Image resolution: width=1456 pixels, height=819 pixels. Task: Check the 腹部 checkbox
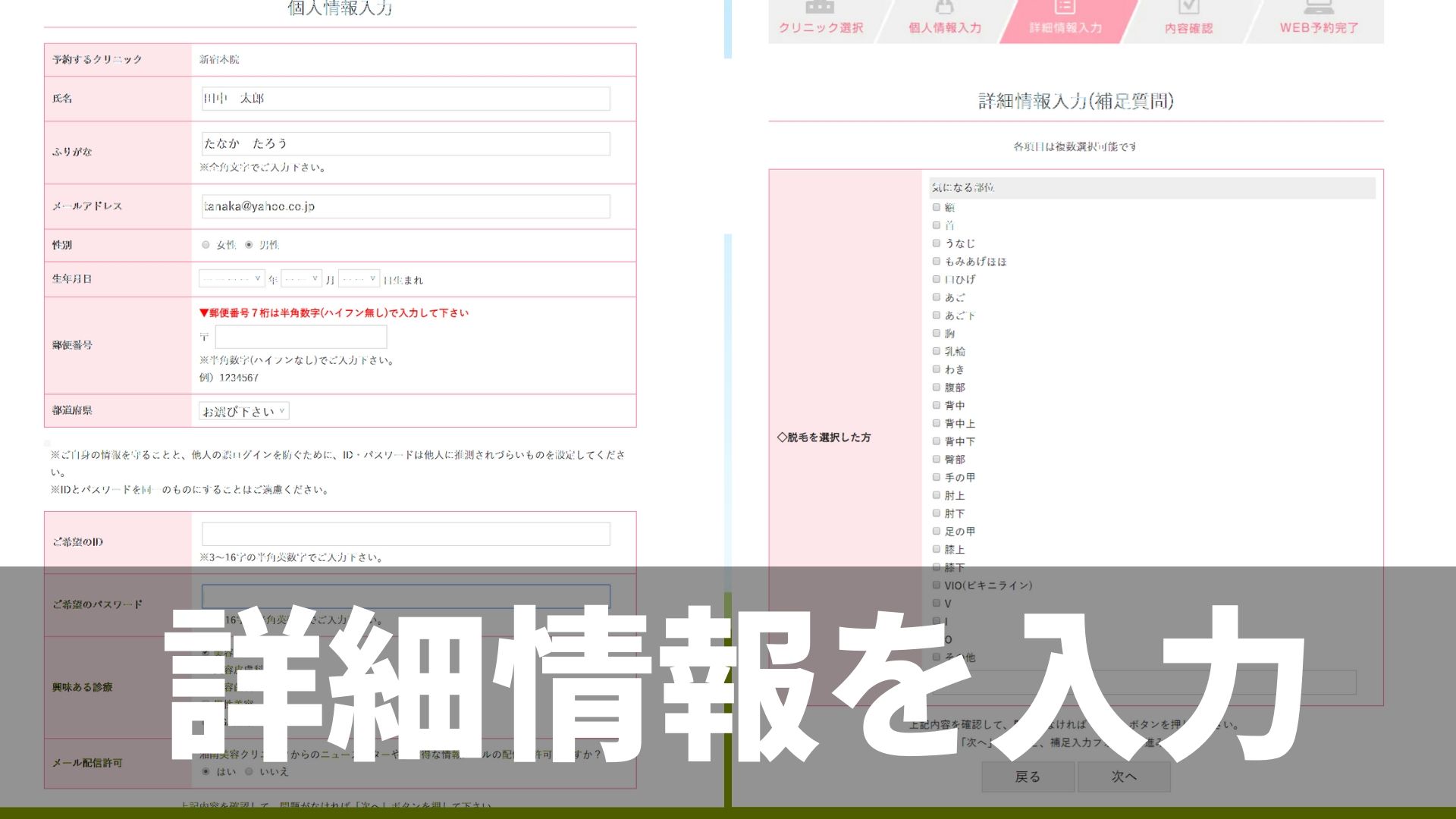(937, 388)
